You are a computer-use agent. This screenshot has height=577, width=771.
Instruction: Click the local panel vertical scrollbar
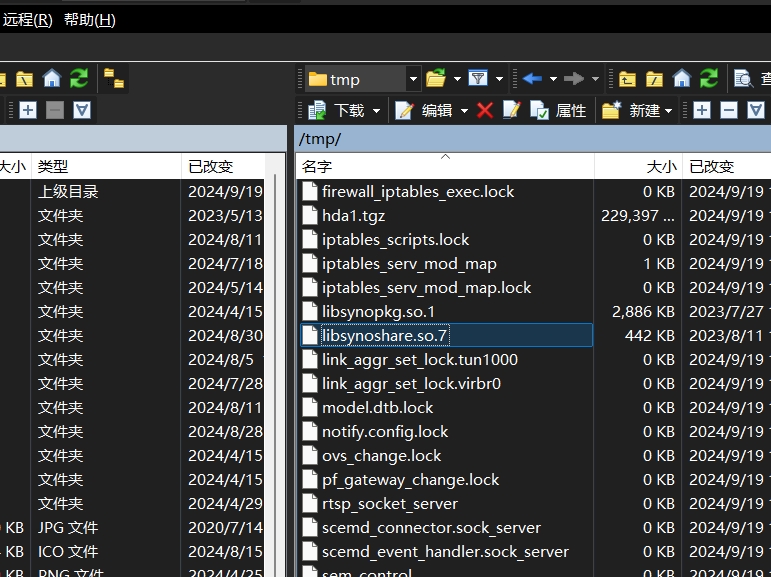[x=275, y=374]
